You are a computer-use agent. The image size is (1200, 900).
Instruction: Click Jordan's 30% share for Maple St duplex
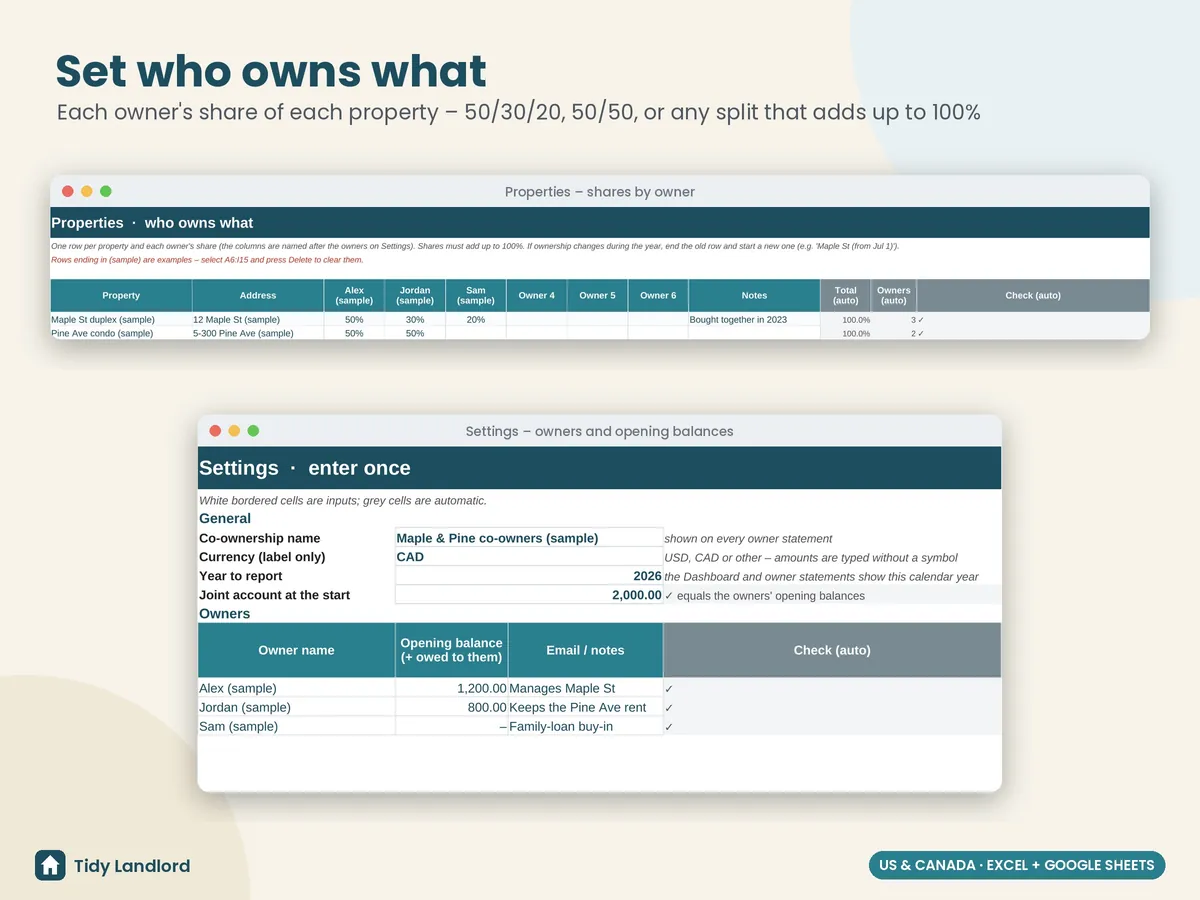[x=415, y=320]
